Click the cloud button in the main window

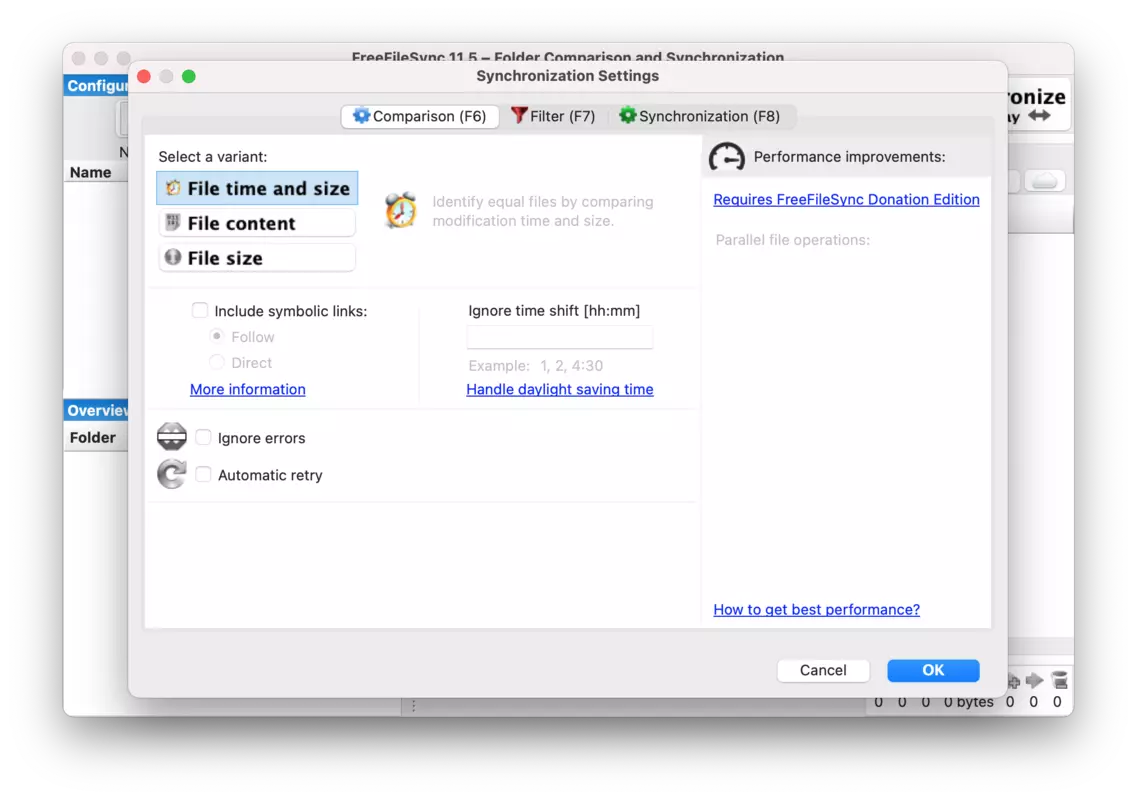[1044, 181]
